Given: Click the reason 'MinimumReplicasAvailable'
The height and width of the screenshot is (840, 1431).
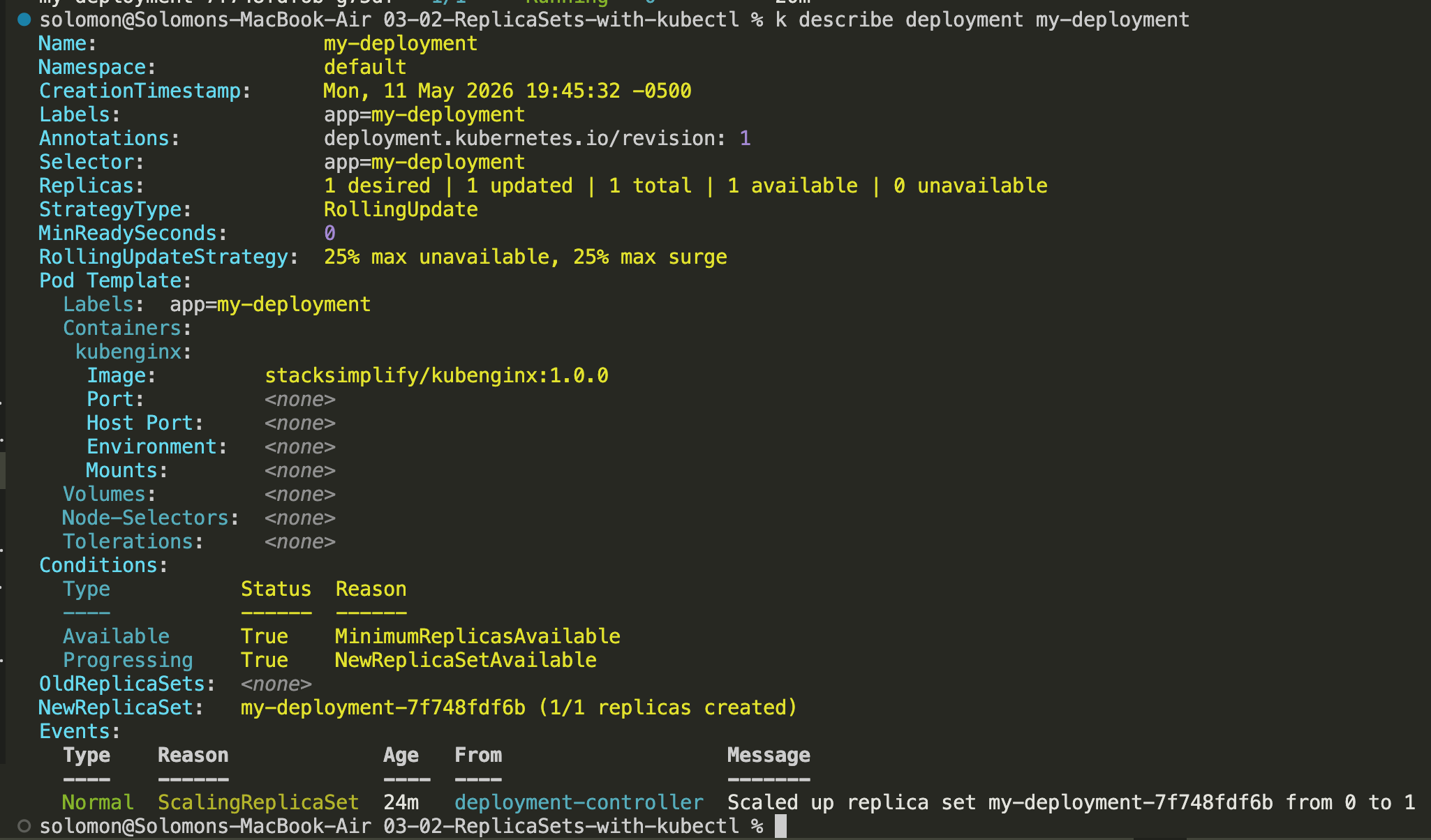Looking at the screenshot, I should tap(477, 636).
